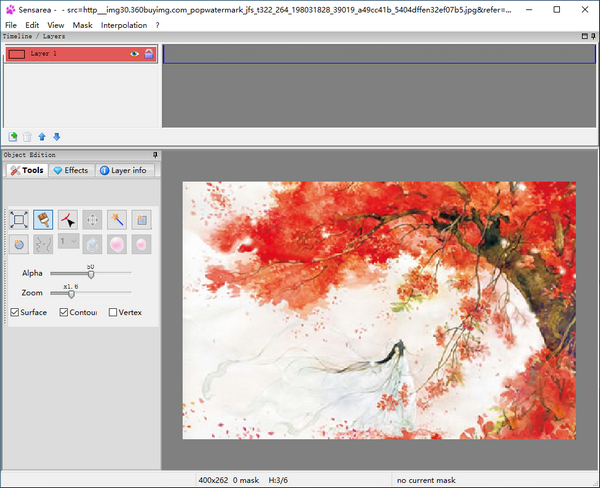600x488 pixels.
Task: Uncheck the Surface checkbox
Action: pos(14,313)
